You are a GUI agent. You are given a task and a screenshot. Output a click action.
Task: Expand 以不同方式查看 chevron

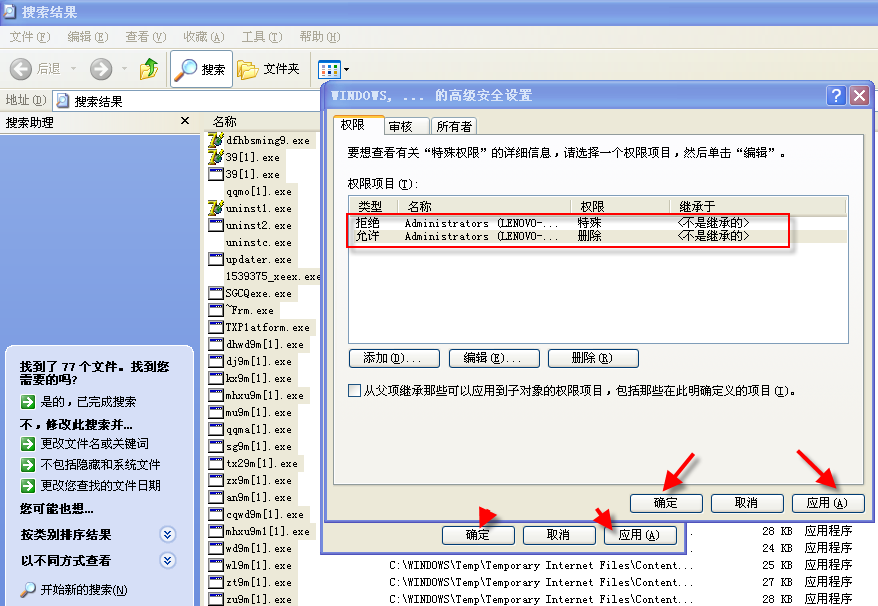tap(167, 560)
